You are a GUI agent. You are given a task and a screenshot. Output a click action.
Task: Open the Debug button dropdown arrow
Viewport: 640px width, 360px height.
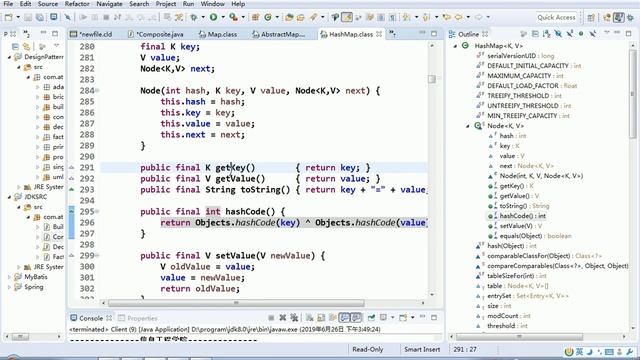pos(203,17)
